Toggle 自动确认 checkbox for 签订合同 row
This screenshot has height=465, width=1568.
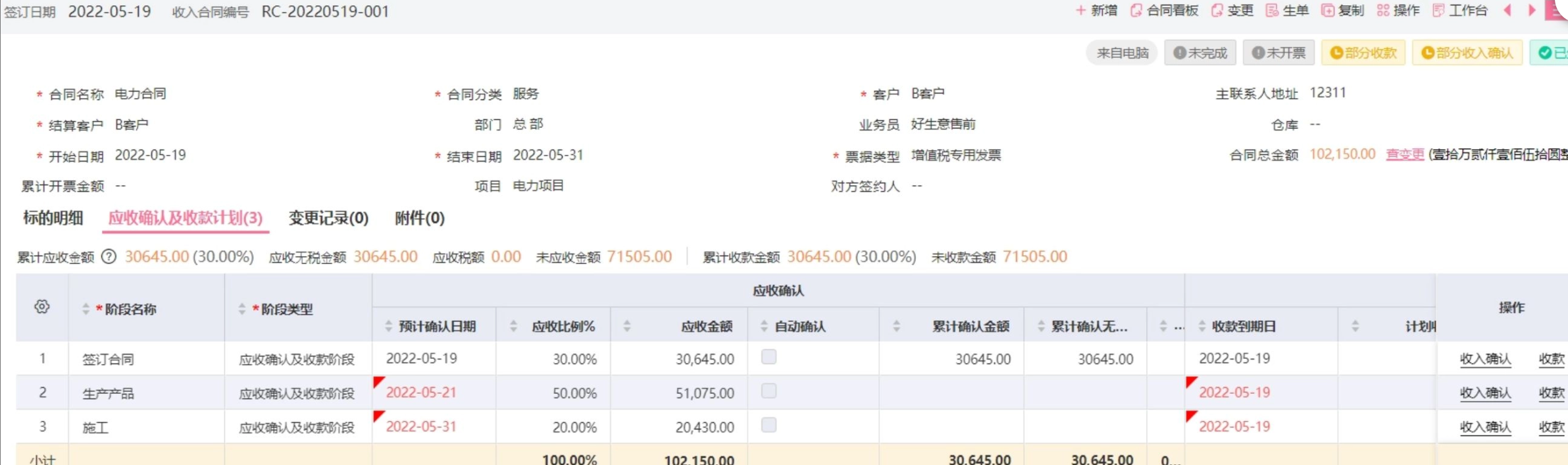[x=769, y=357]
